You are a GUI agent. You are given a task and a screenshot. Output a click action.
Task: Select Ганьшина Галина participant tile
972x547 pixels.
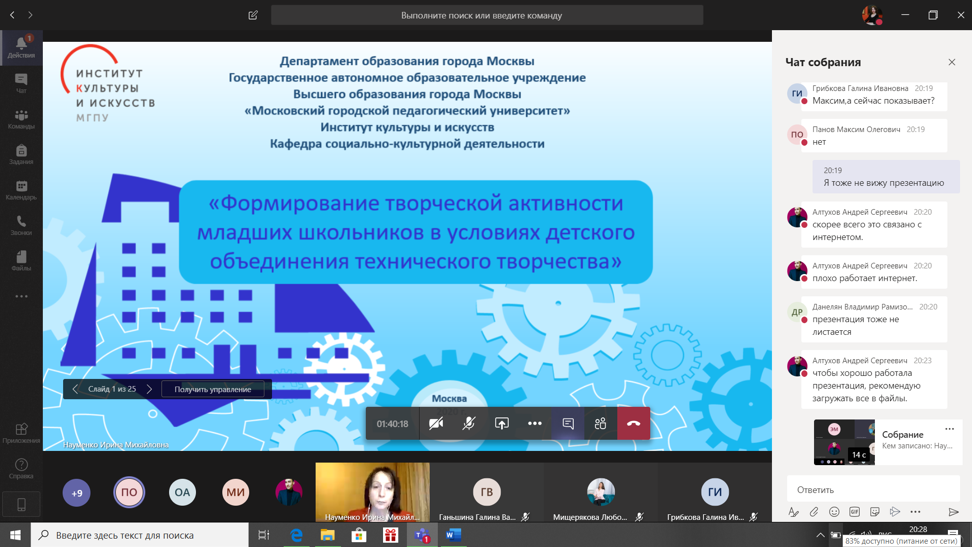coord(487,492)
